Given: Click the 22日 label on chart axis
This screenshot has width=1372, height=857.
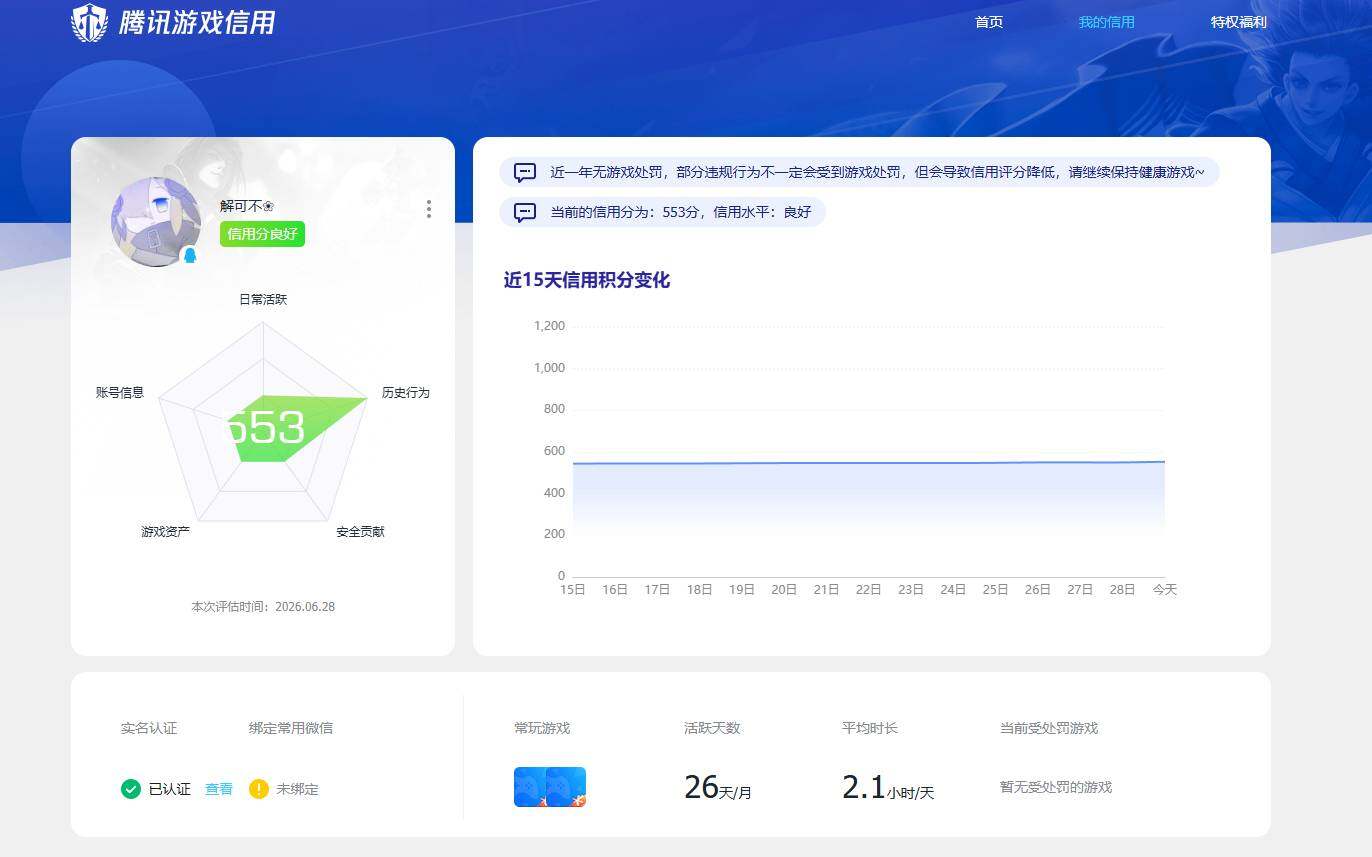Looking at the screenshot, I should [x=868, y=590].
